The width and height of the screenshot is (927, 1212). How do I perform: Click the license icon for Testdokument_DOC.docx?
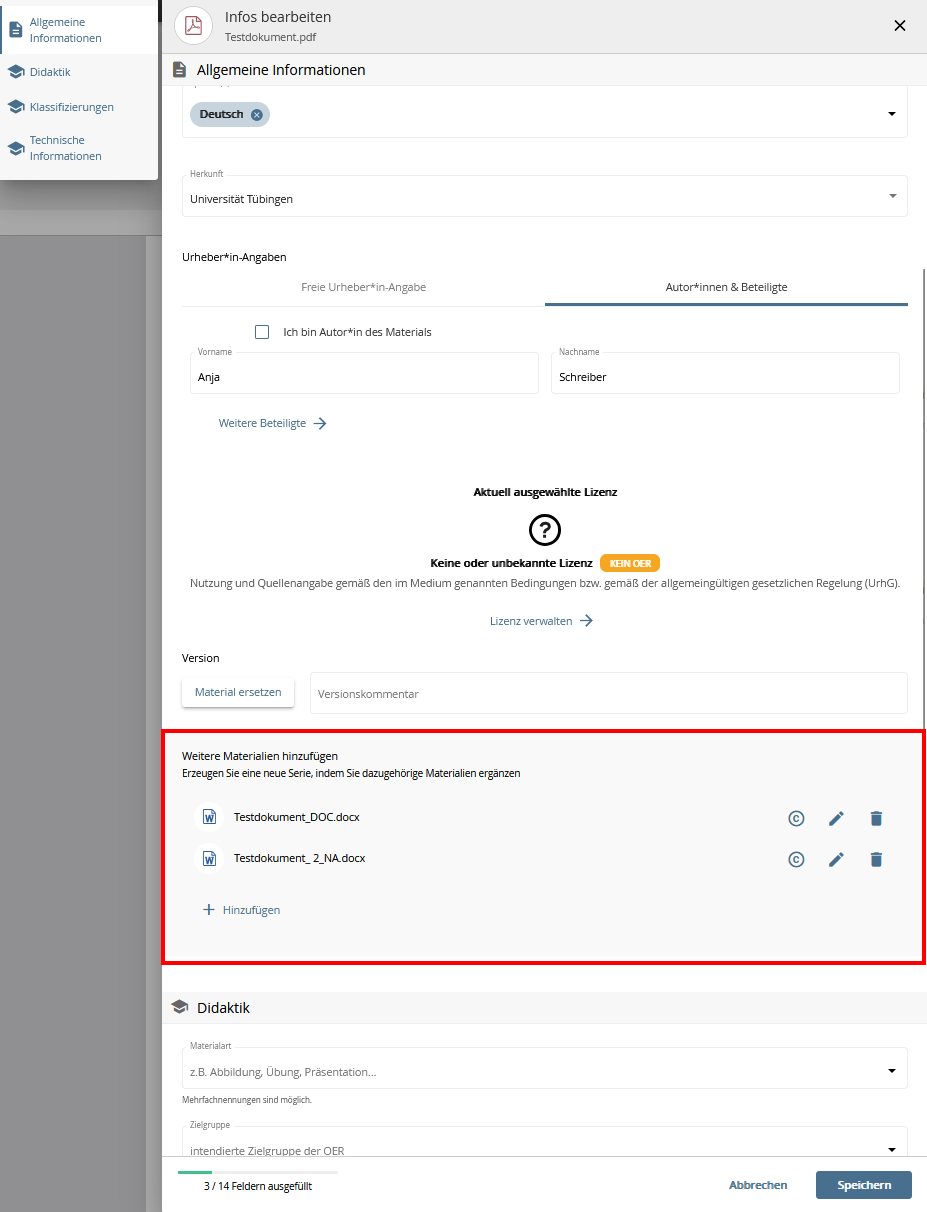tap(796, 818)
